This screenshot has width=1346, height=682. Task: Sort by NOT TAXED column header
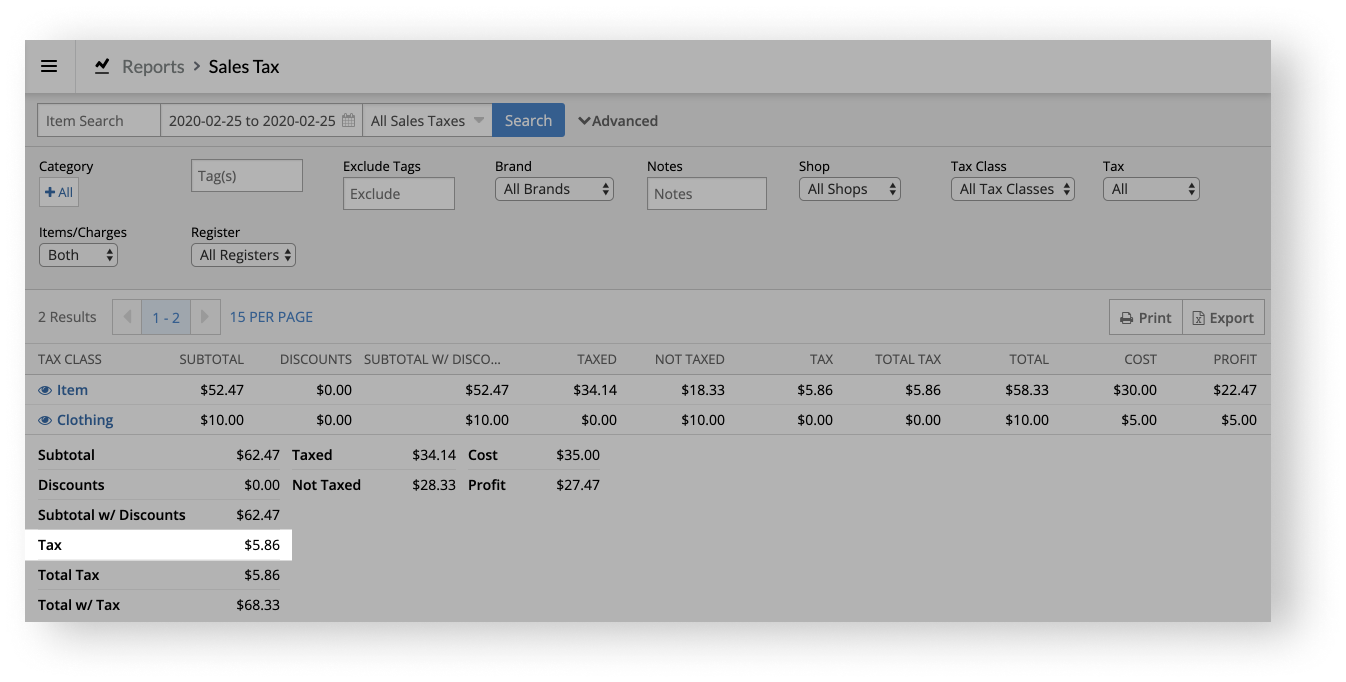click(690, 359)
